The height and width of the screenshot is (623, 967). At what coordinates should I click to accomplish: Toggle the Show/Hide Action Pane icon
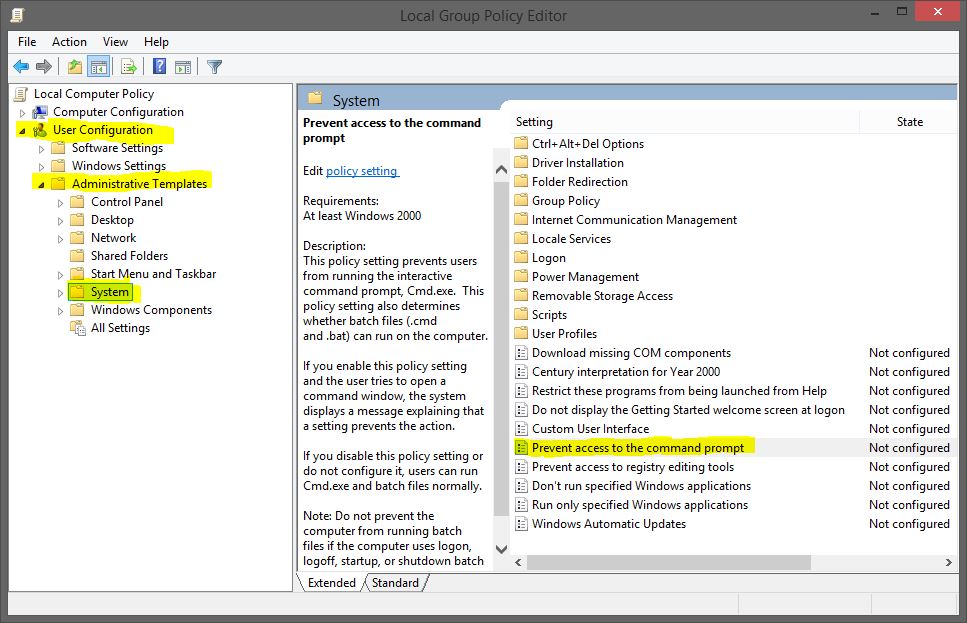pos(183,67)
